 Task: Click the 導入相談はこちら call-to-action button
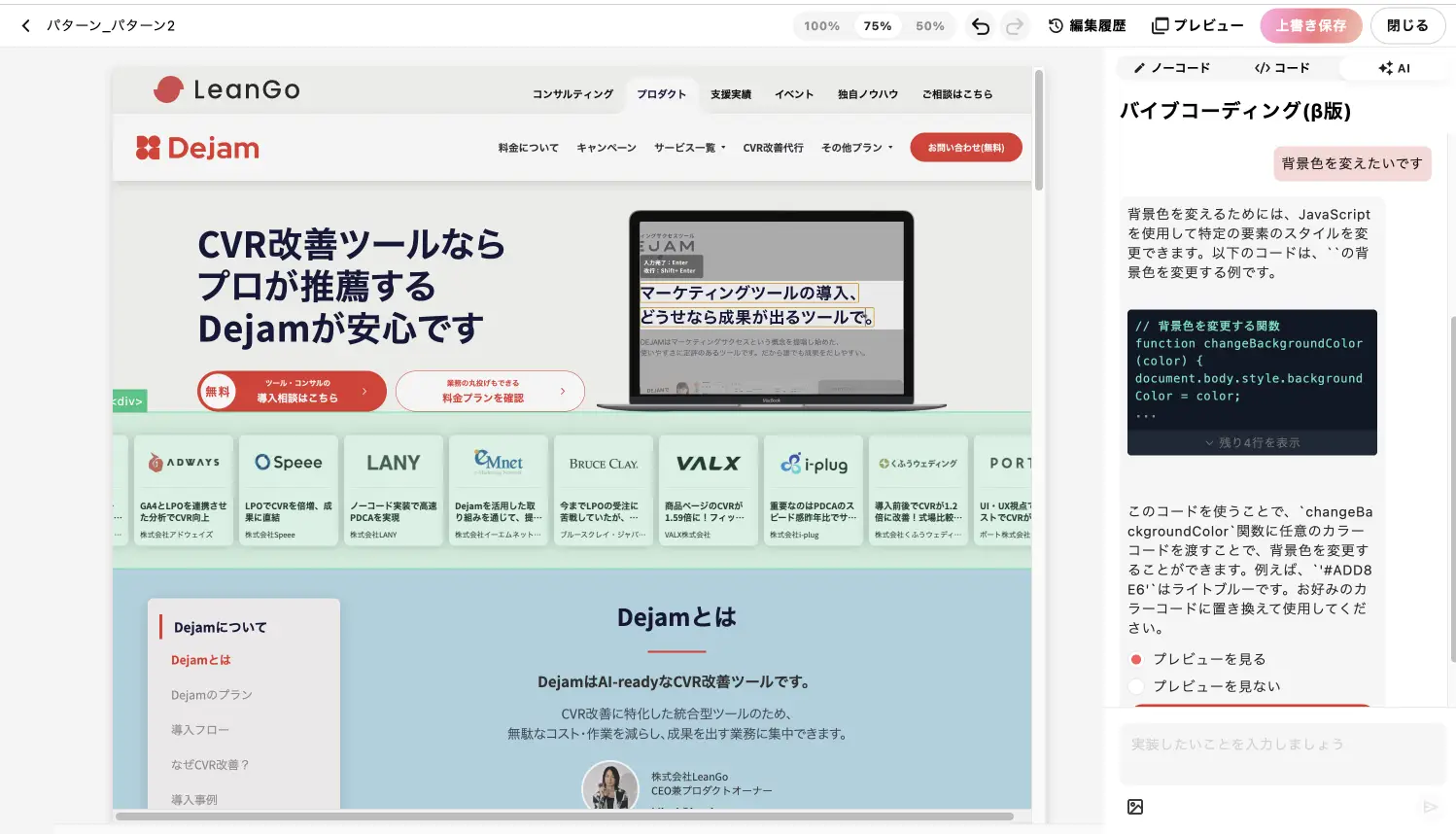[292, 391]
